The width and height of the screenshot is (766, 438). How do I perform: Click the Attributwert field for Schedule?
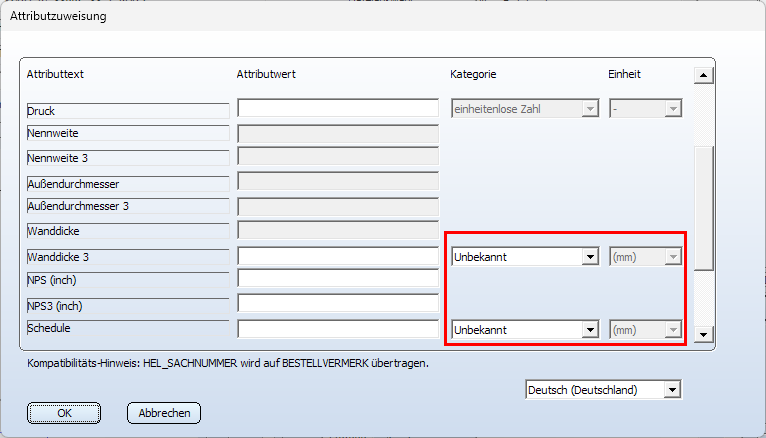[338, 329]
